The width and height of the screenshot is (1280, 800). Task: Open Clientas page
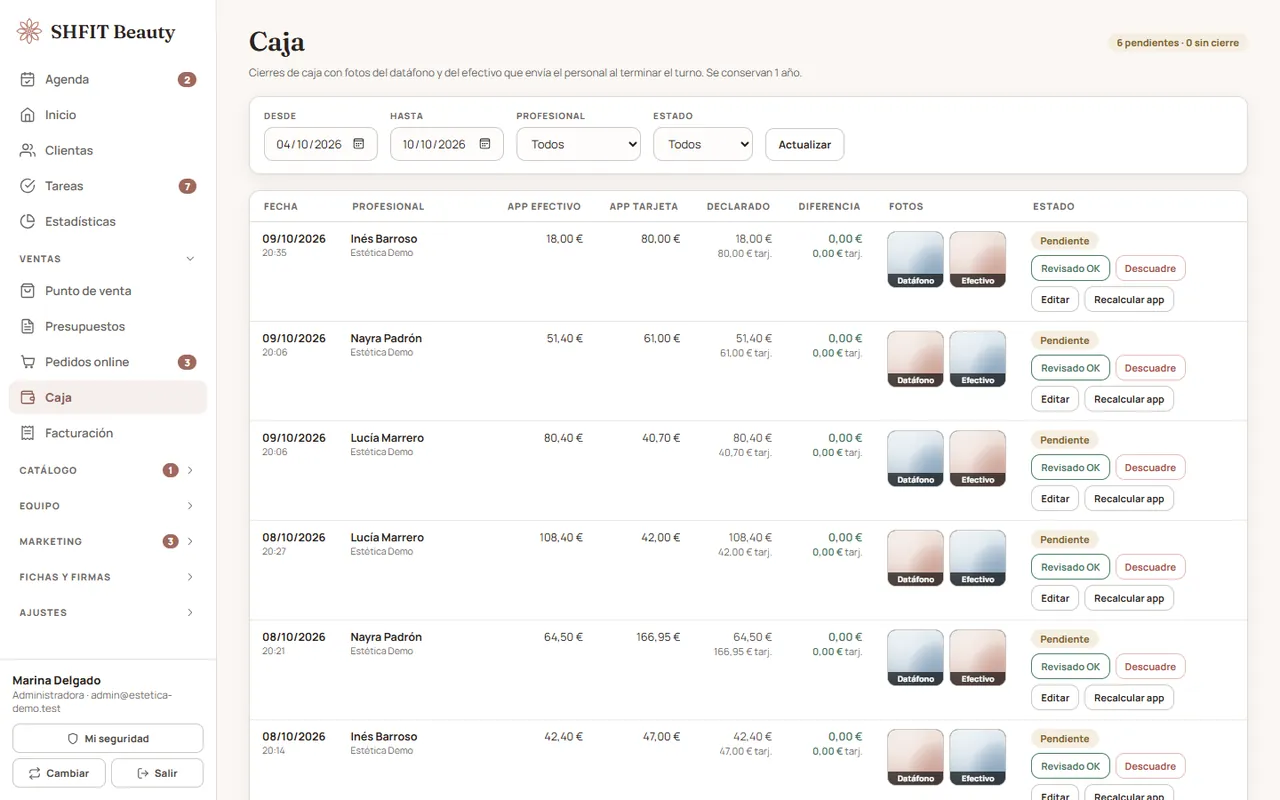[x=108, y=150]
